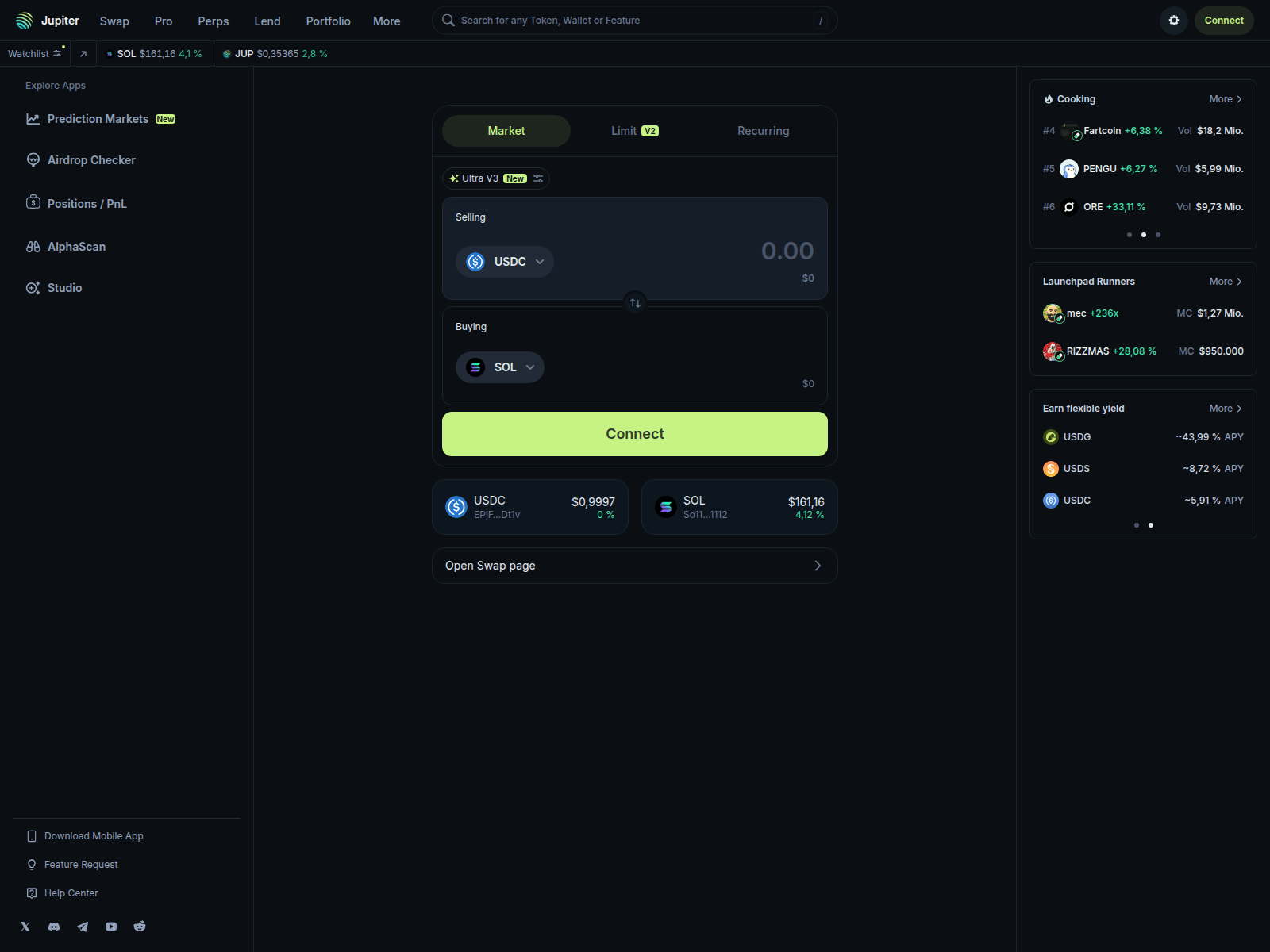Open Ultra V3 slider settings icon
1270x952 pixels.
click(538, 178)
